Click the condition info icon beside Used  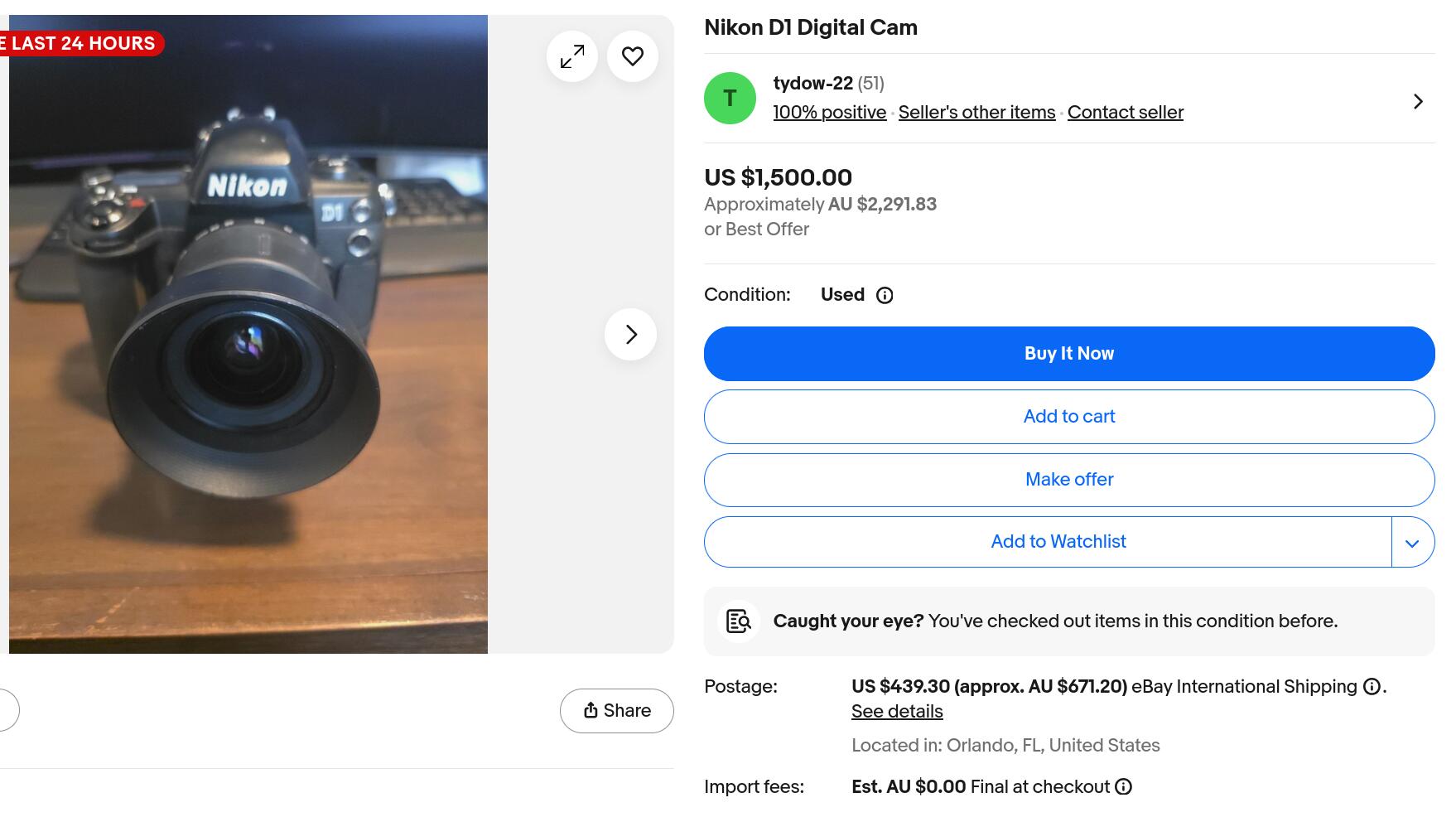pyautogui.click(x=885, y=295)
